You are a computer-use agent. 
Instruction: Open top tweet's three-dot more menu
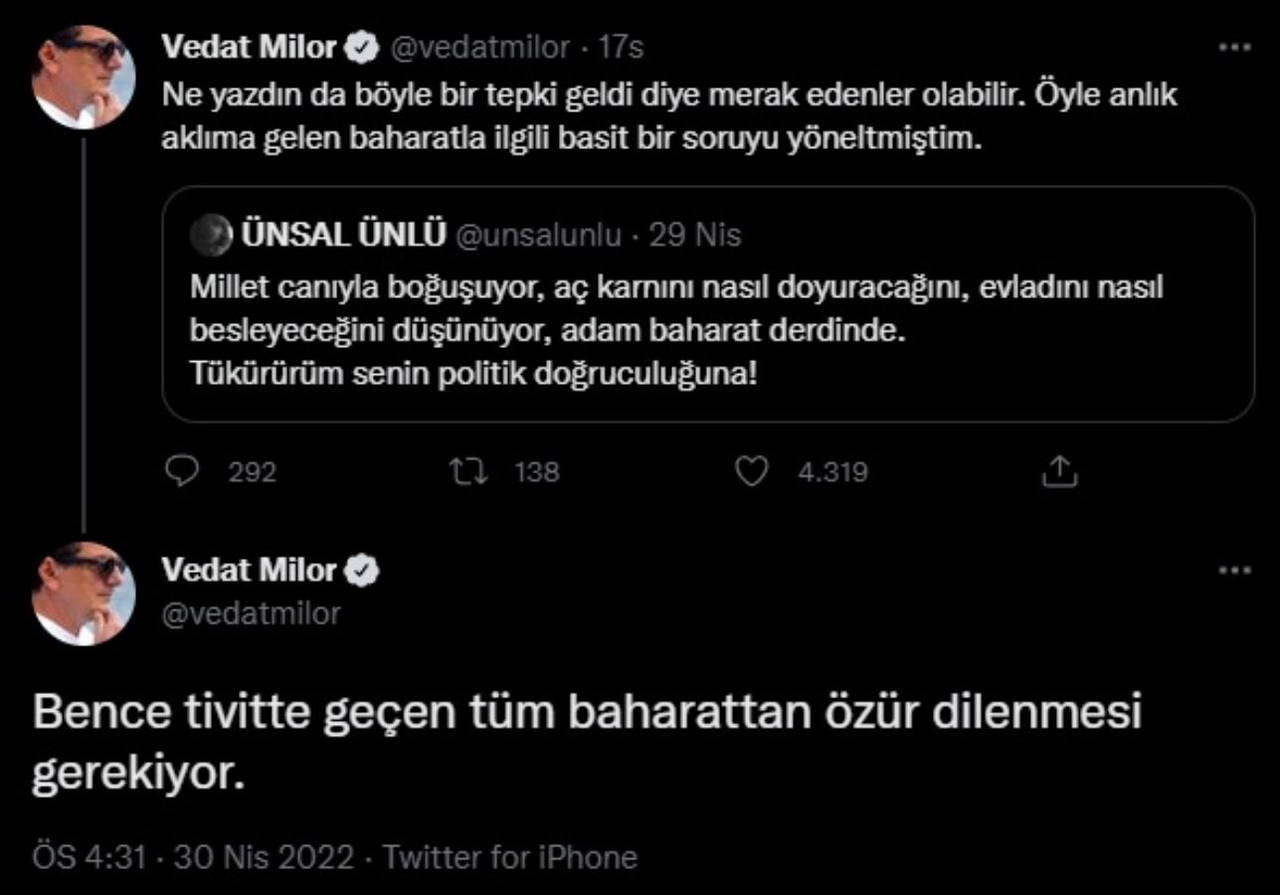coord(1235,47)
